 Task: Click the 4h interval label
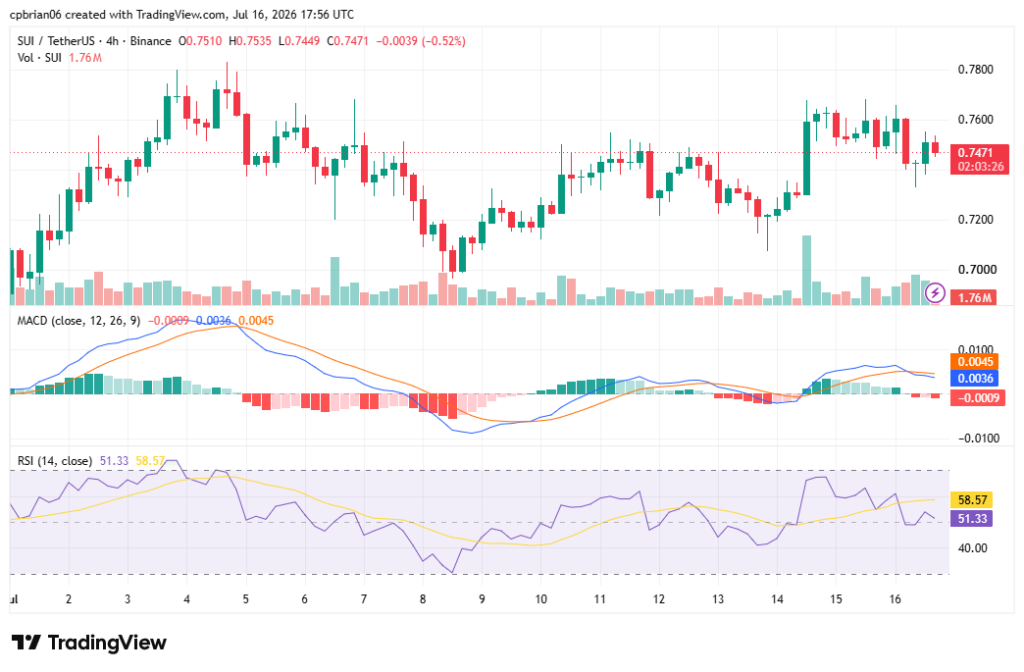[112, 41]
